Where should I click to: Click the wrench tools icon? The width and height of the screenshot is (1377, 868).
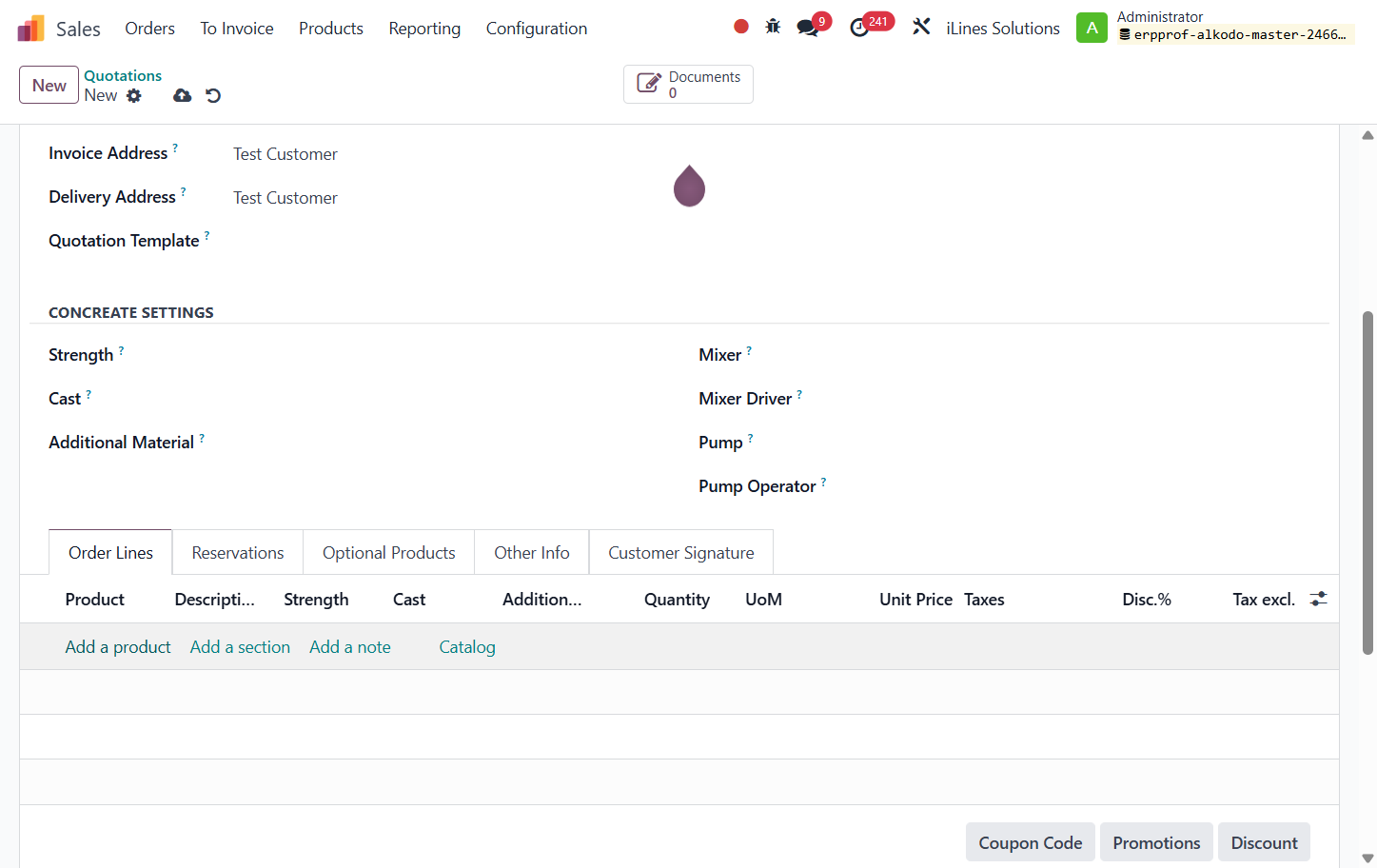click(x=921, y=27)
